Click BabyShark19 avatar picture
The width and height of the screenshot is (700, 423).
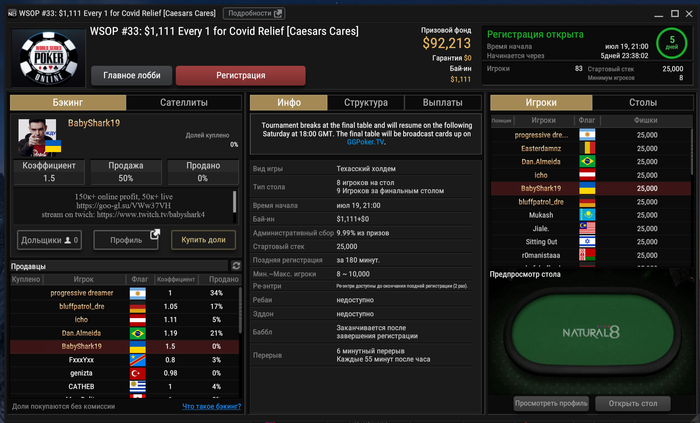click(x=39, y=137)
